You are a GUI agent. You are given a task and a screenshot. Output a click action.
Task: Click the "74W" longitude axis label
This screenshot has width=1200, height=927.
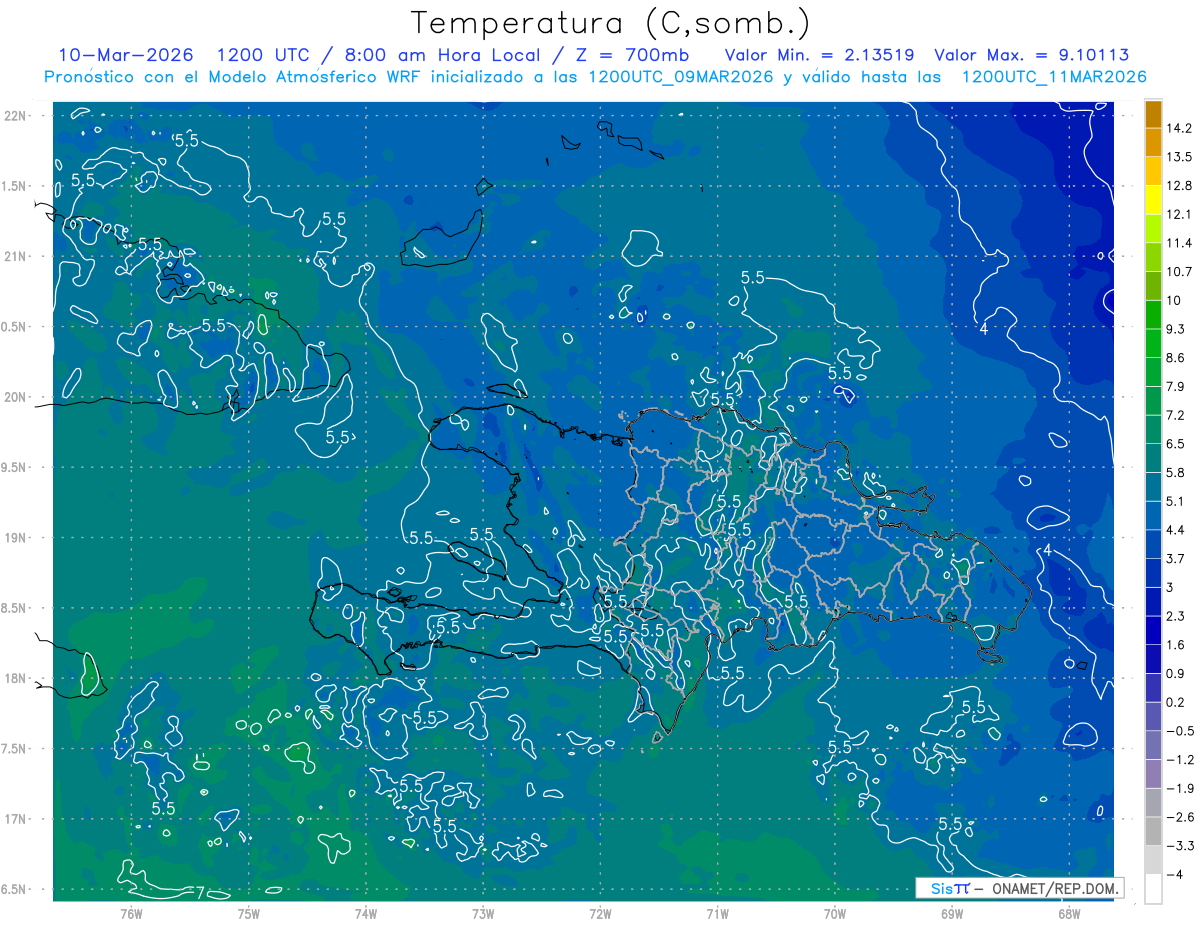[x=366, y=914]
